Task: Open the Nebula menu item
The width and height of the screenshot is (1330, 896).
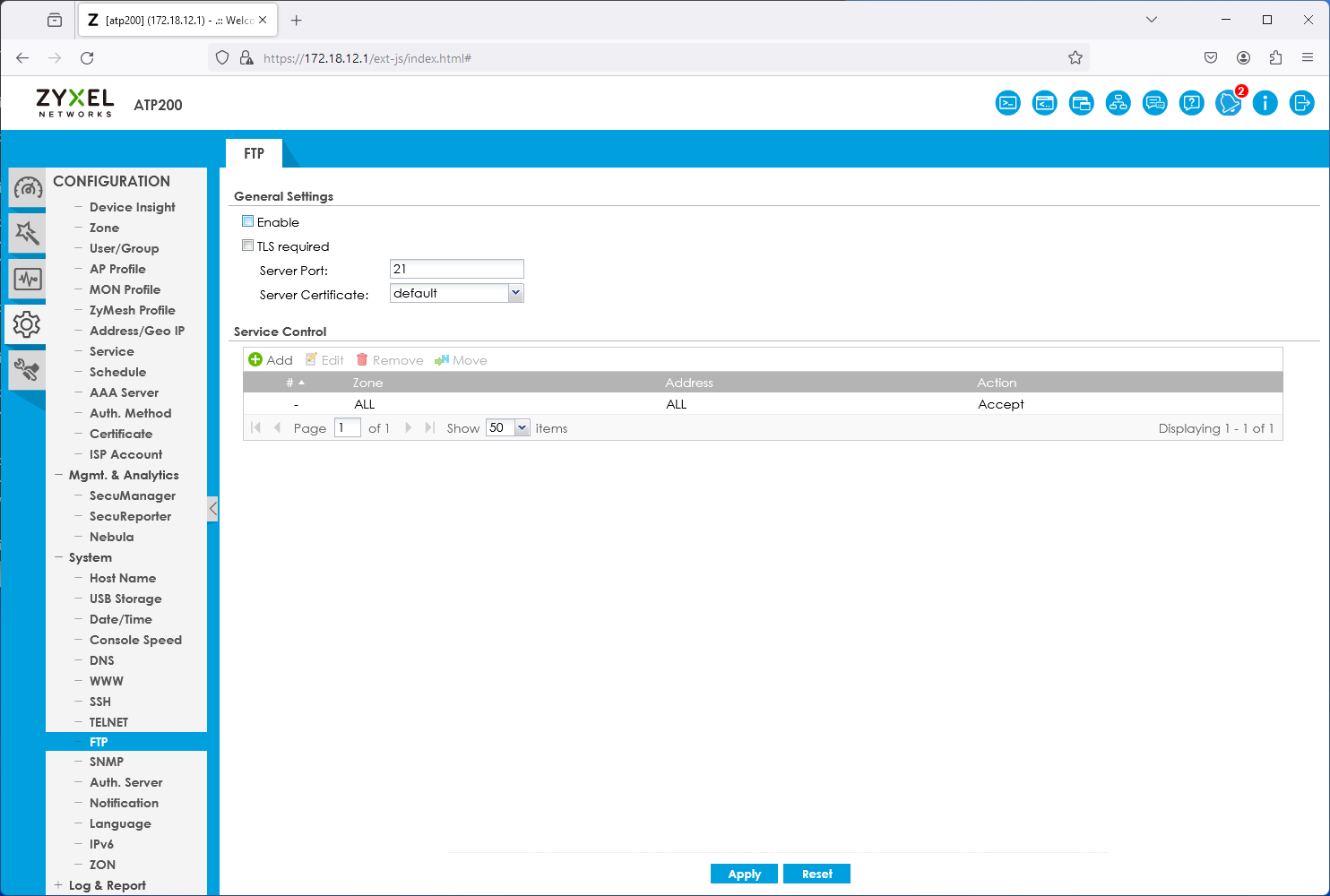Action: [112, 537]
